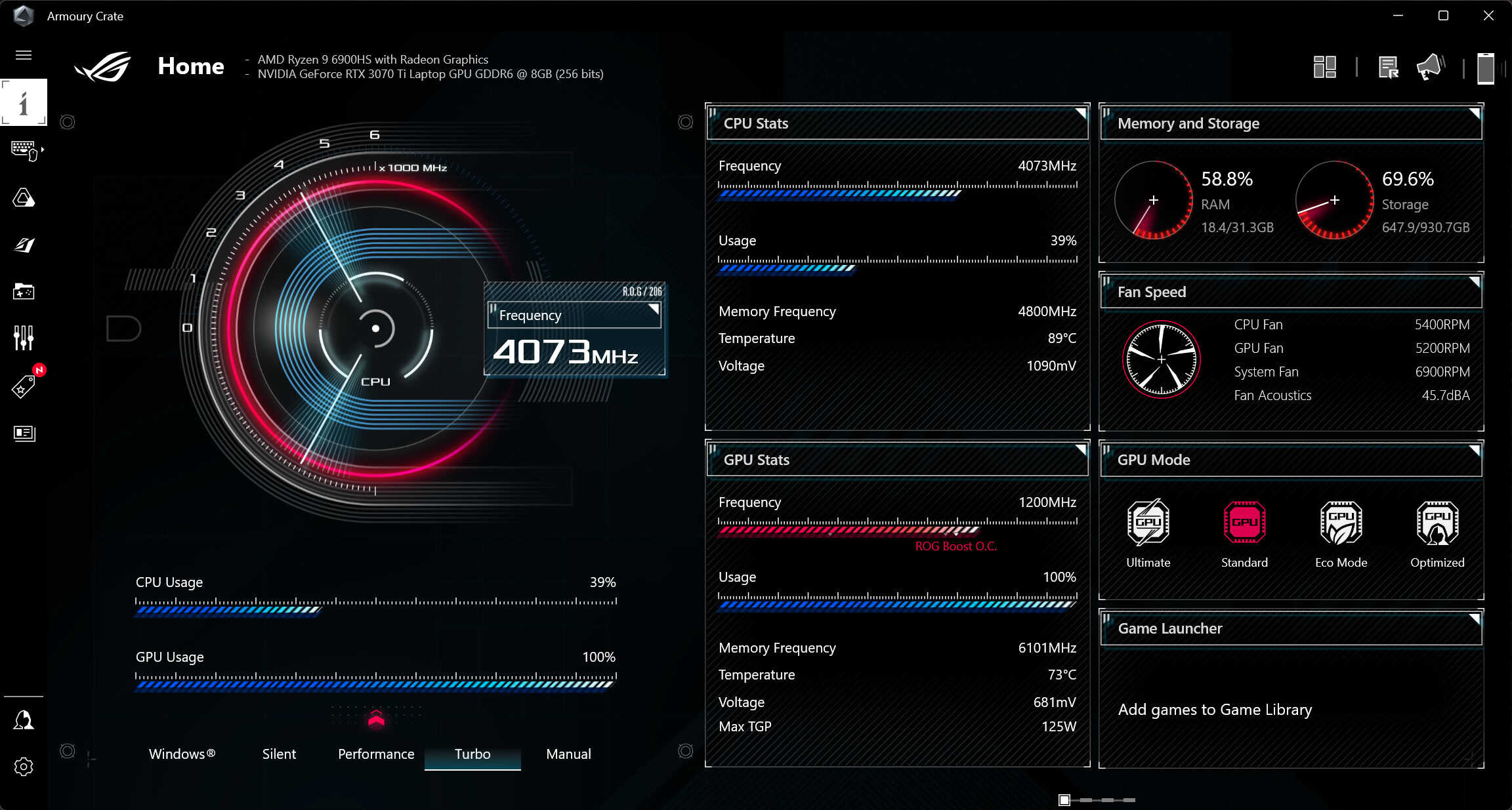Open ROG Armoury Crate sidebar menu
1512x810 pixels.
tap(24, 55)
